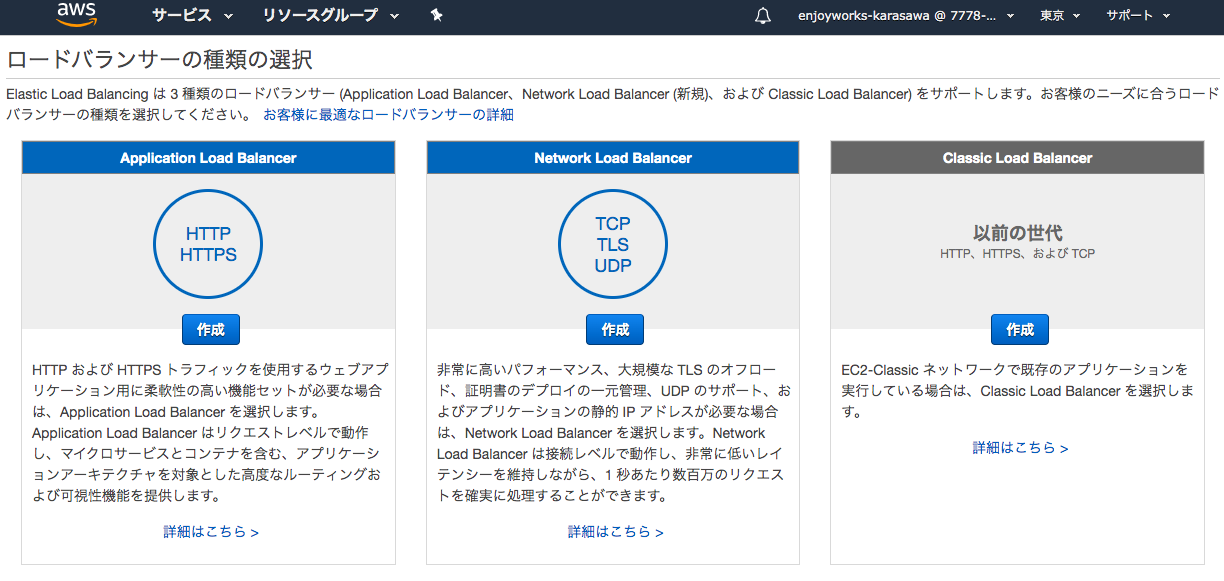Screen dimensions: 1224x581
Task: Click the ロードバランサーの種類の選択 page title
Action: pyautogui.click(x=159, y=60)
